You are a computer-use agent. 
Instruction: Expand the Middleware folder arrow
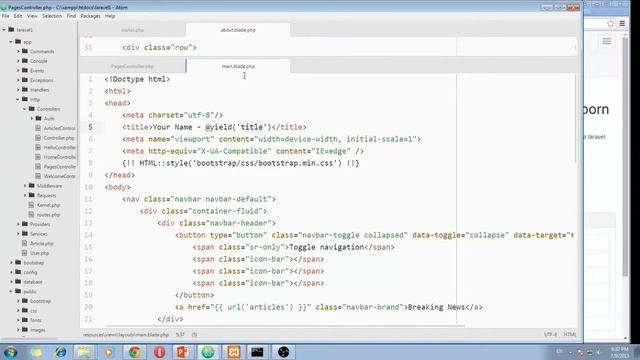25,186
